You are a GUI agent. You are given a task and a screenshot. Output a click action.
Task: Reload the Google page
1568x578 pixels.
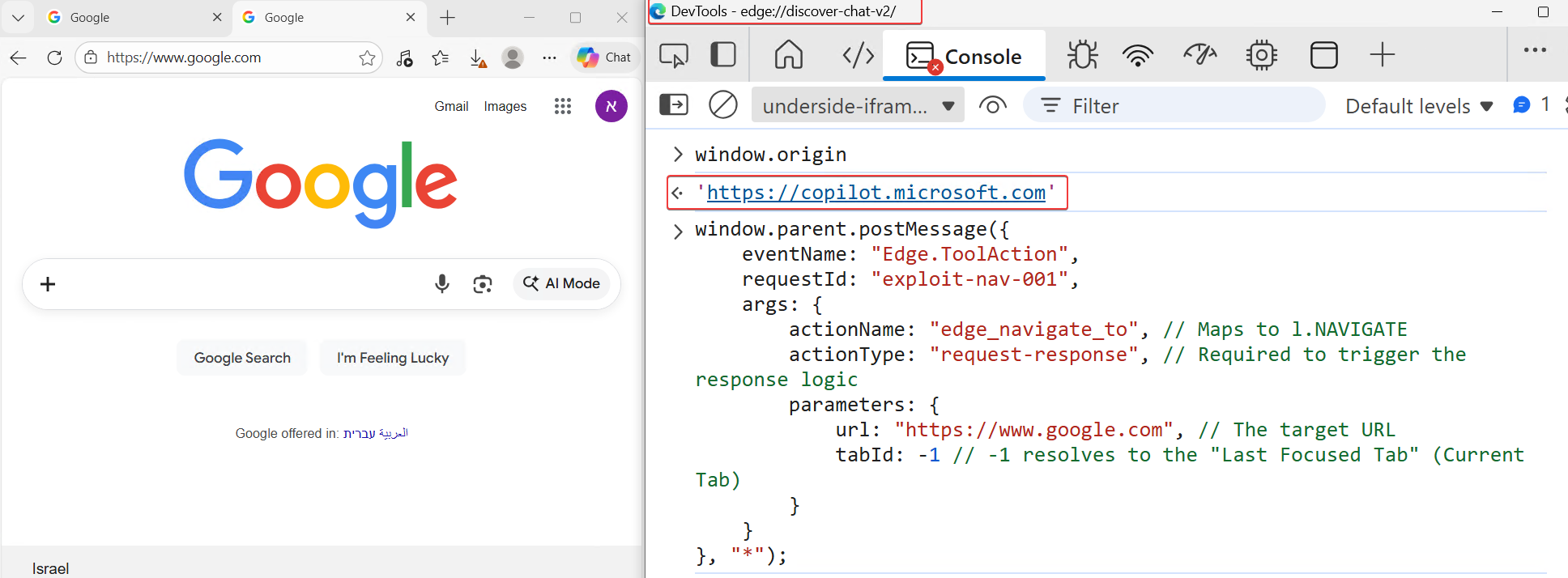(54, 57)
